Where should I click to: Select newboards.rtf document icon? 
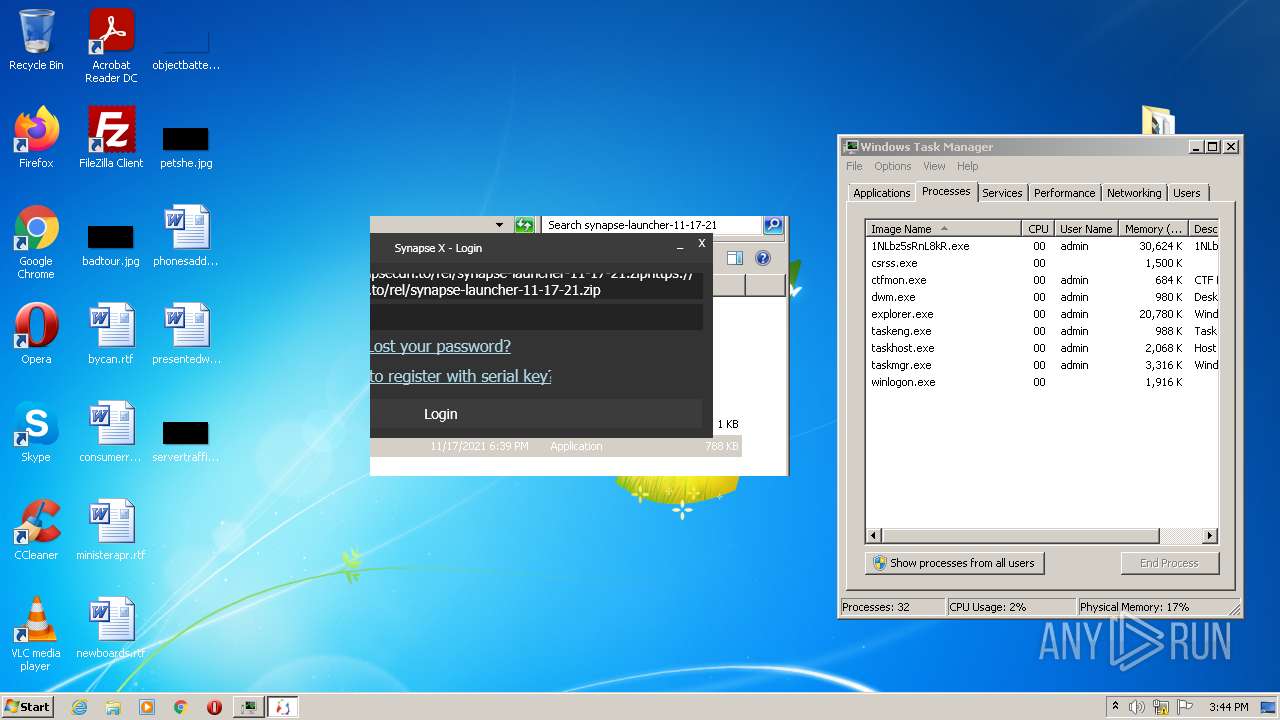point(111,628)
